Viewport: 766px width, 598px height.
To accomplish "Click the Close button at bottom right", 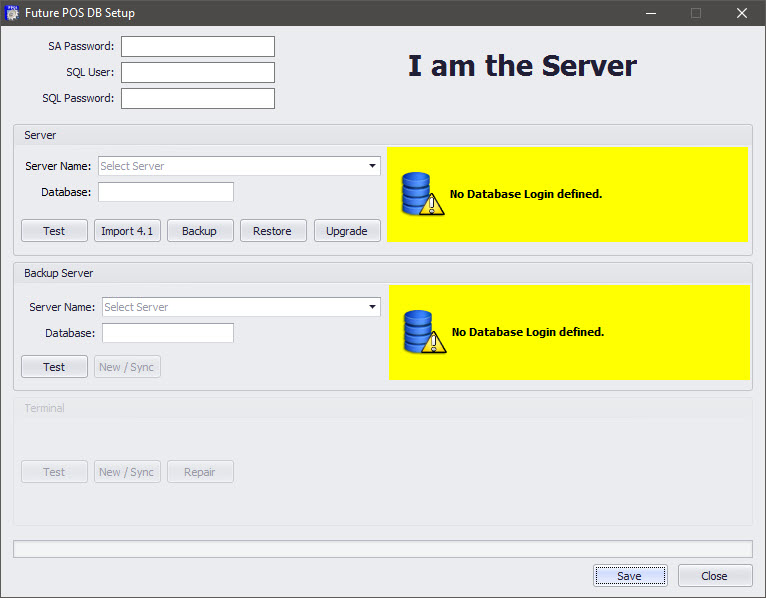I will click(x=714, y=576).
